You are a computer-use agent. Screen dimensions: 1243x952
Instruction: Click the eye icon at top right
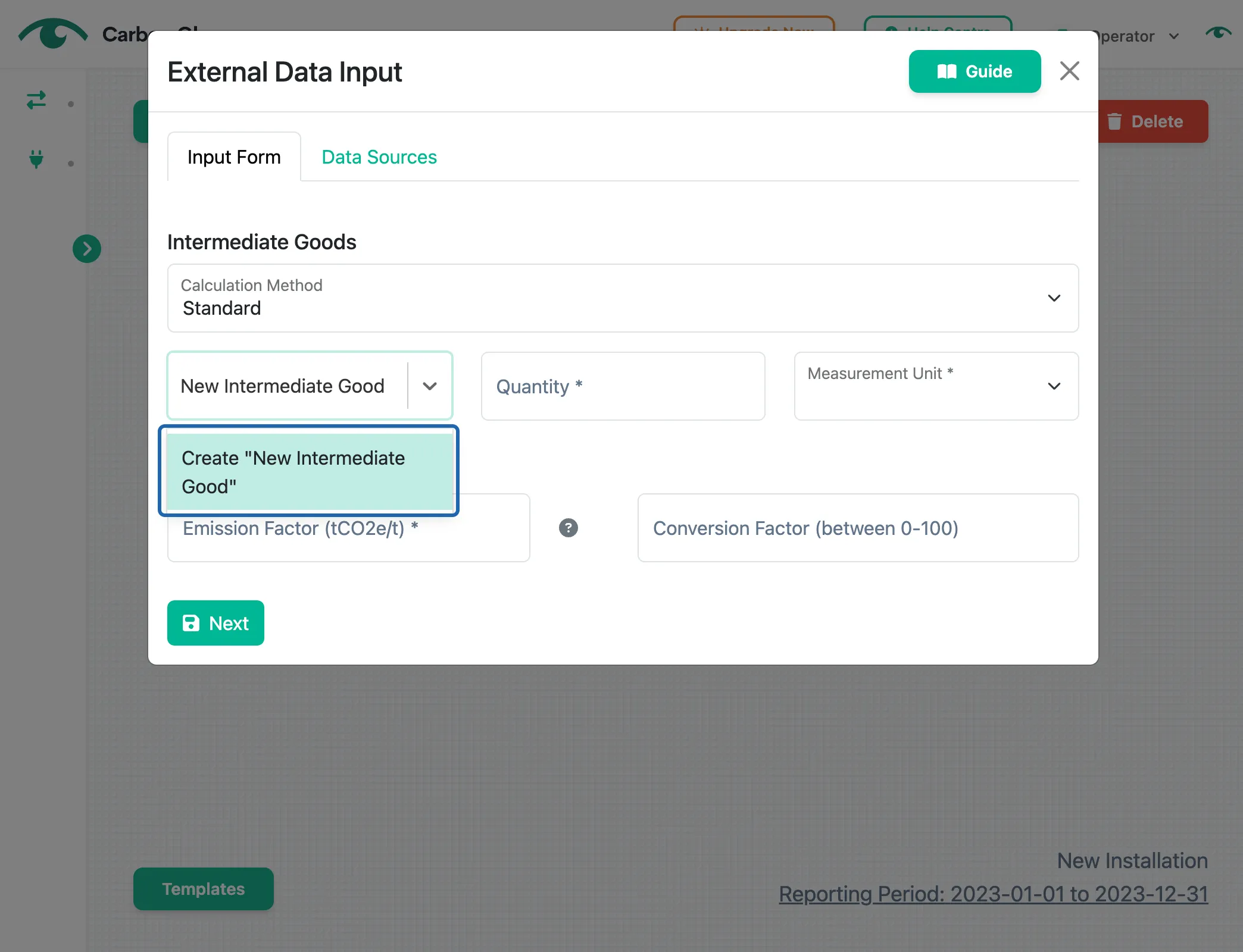tap(1219, 33)
